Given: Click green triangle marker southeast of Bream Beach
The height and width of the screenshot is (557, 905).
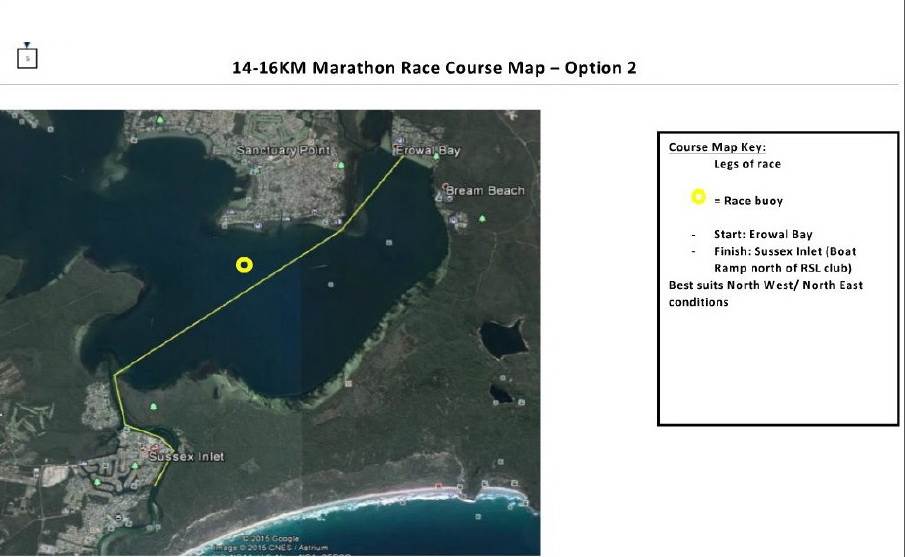Looking at the screenshot, I should point(483,218).
